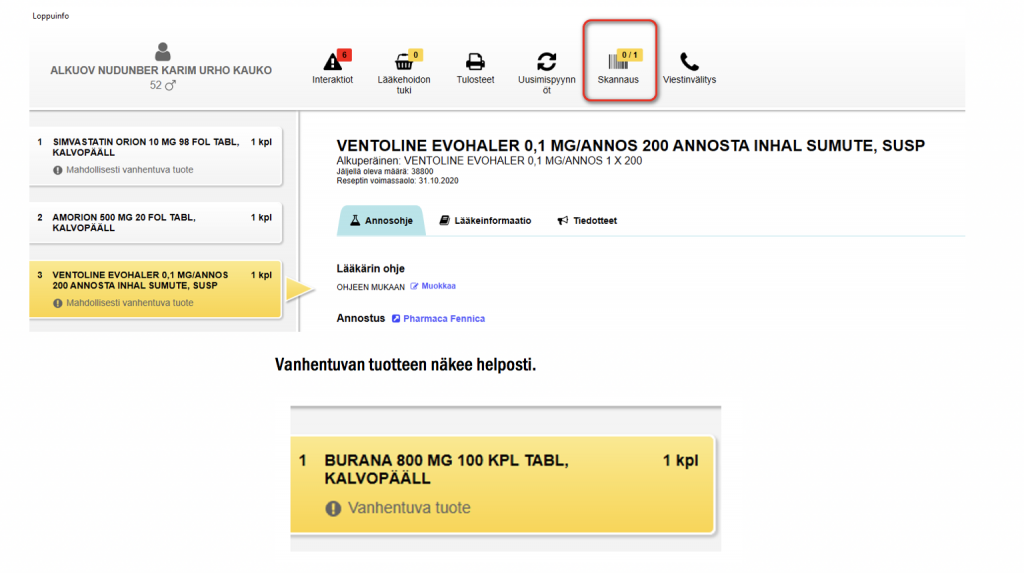Switch to the Tiedotteet tab
1024x573 pixels.
coord(587,221)
